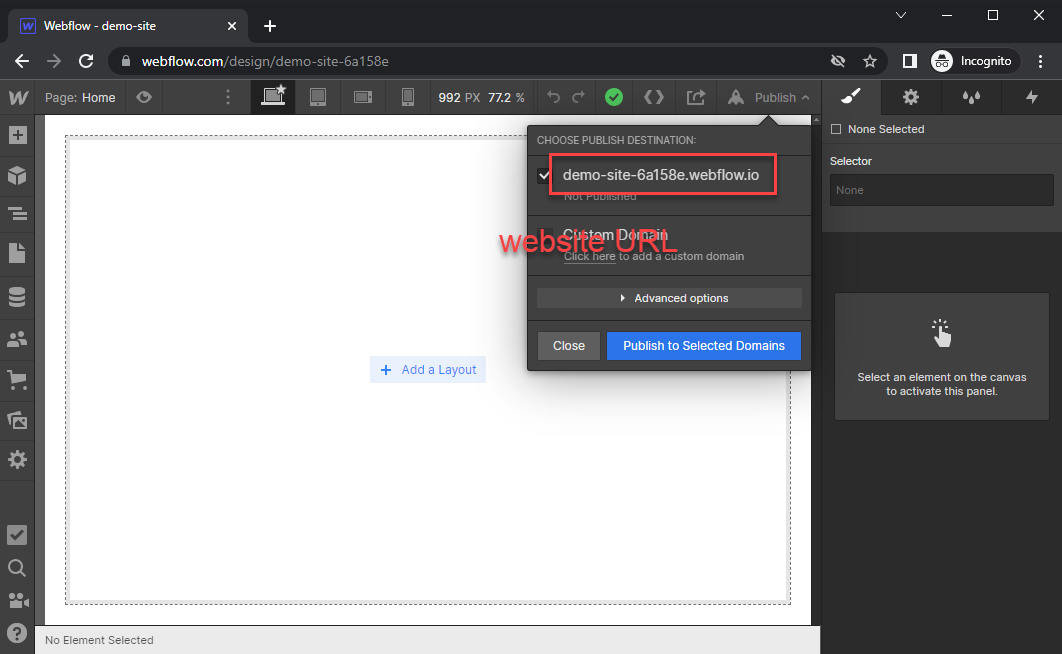Toggle the browser side panel

point(910,61)
